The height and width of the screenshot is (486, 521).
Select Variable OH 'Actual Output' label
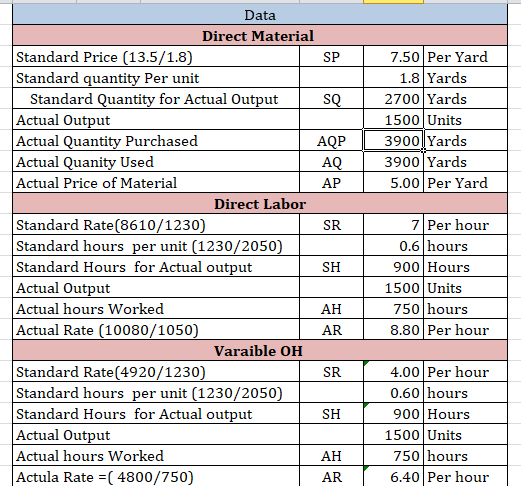click(156, 435)
